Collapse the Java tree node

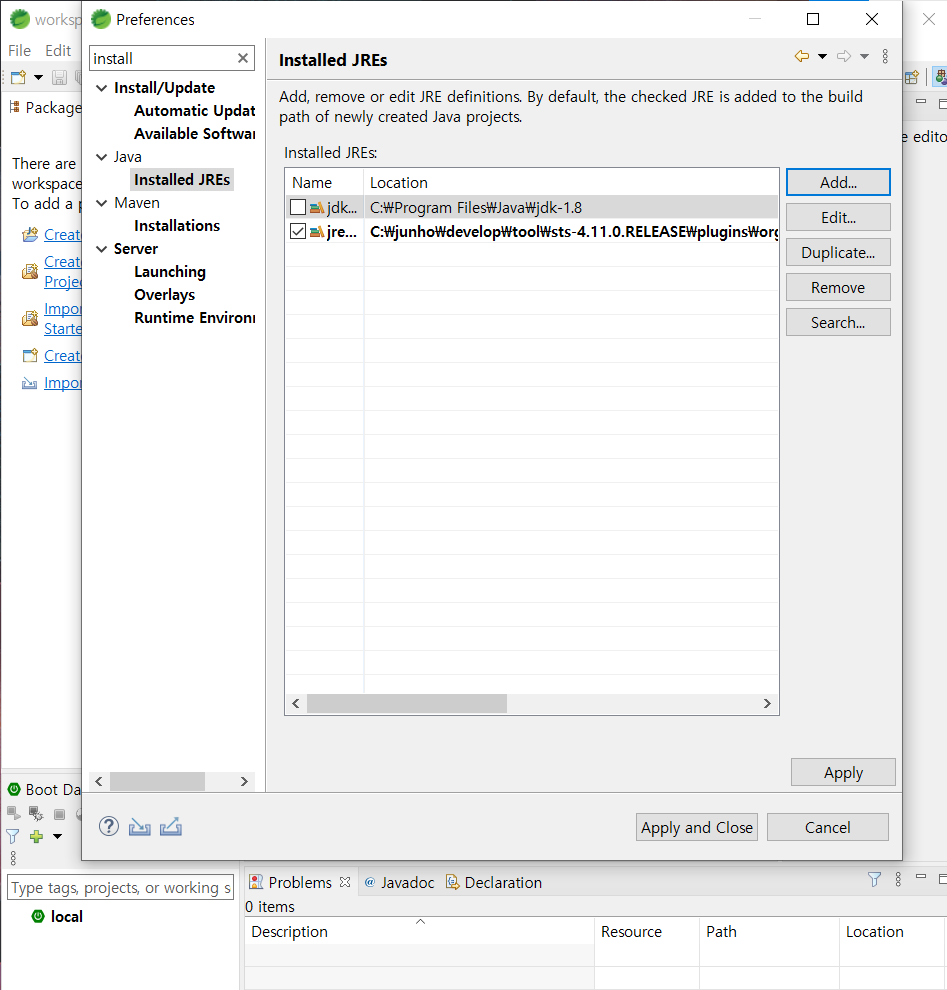[x=101, y=157]
